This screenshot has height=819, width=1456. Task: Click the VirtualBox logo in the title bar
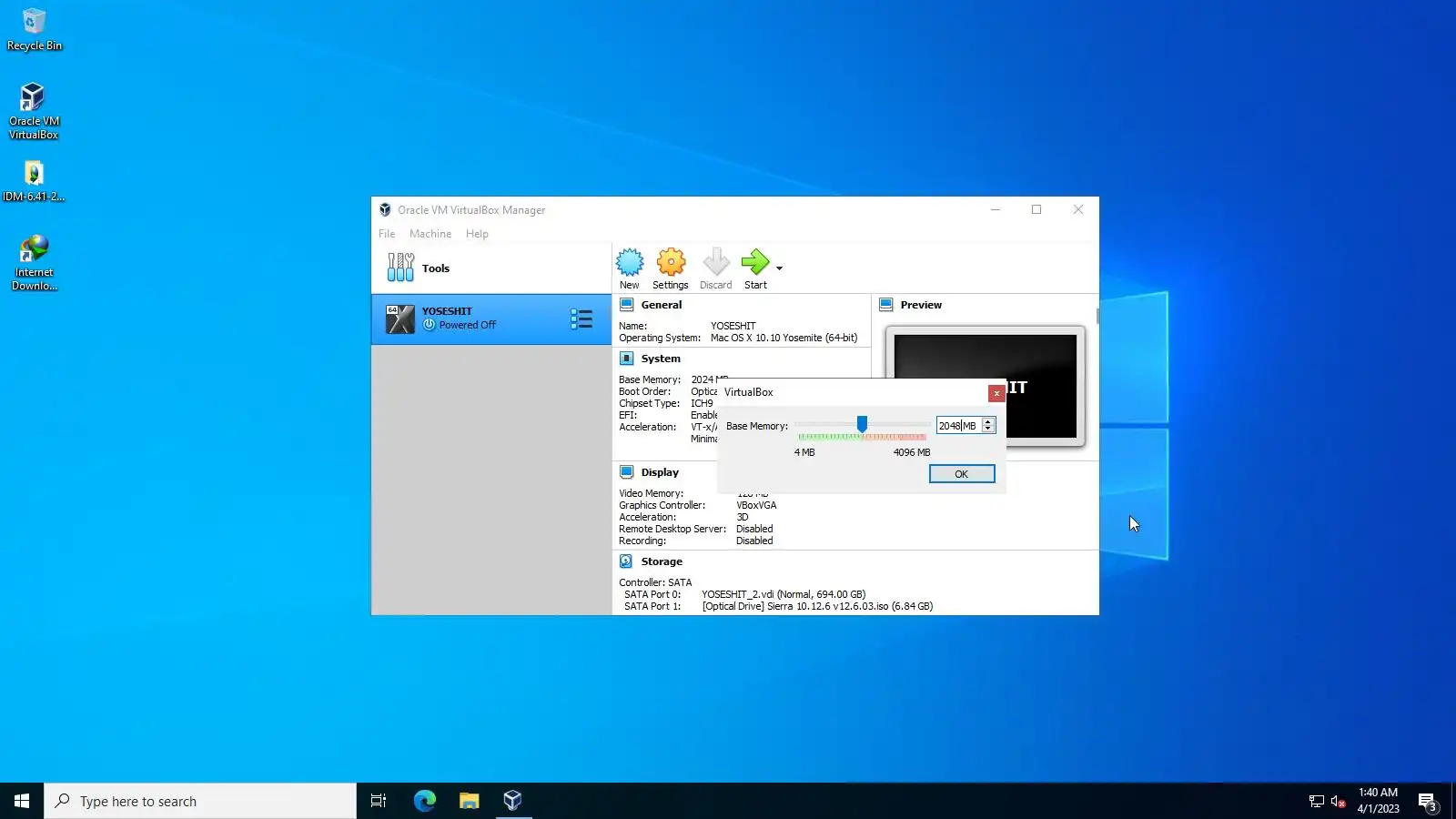pyautogui.click(x=385, y=209)
